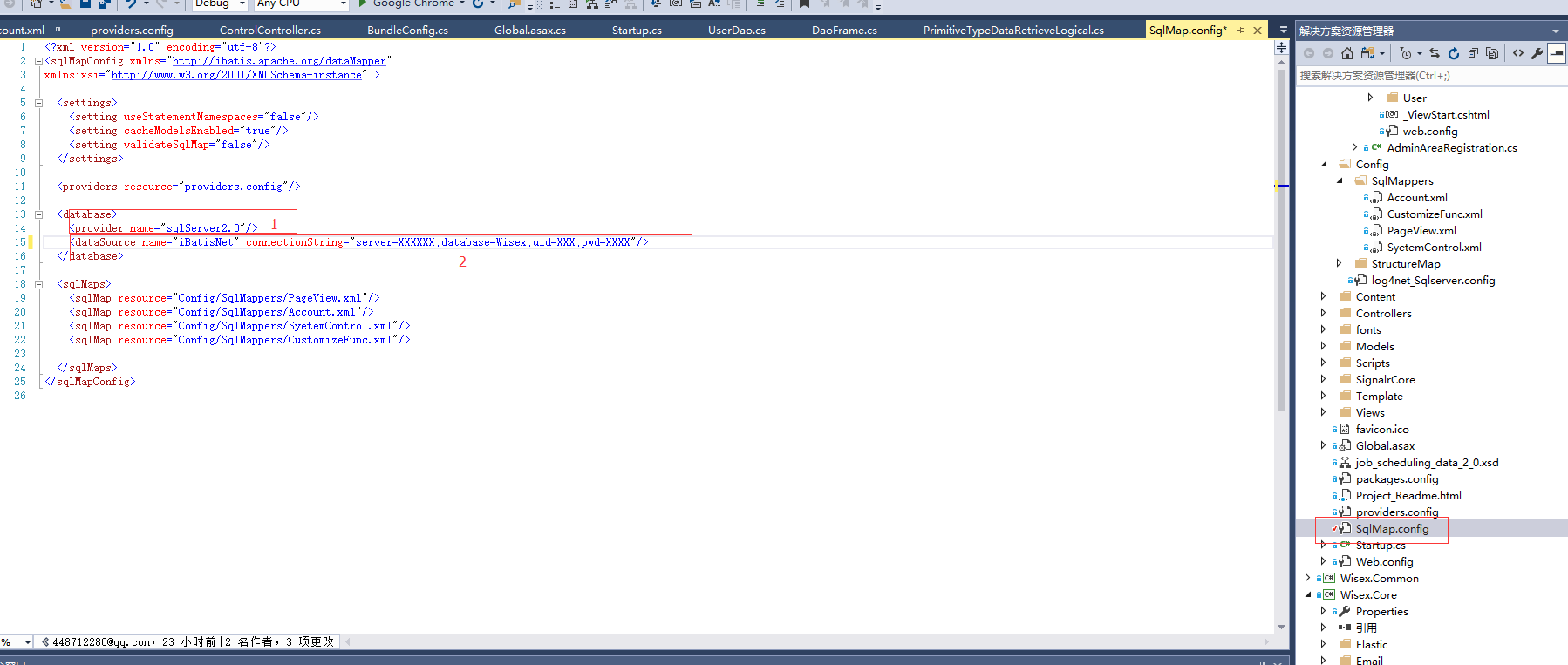This screenshot has width=1568, height=665.
Task: Collapse the SqlMappers folder node
Action: [x=1340, y=180]
